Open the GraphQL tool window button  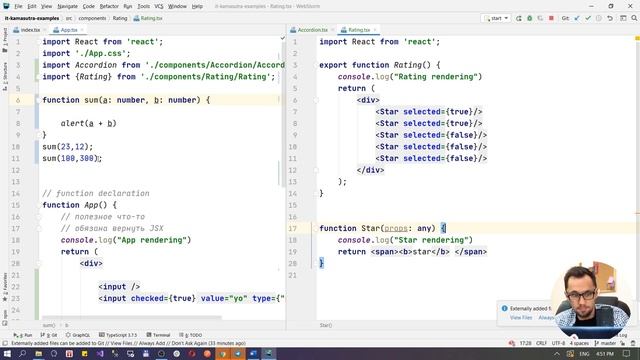[78, 335]
